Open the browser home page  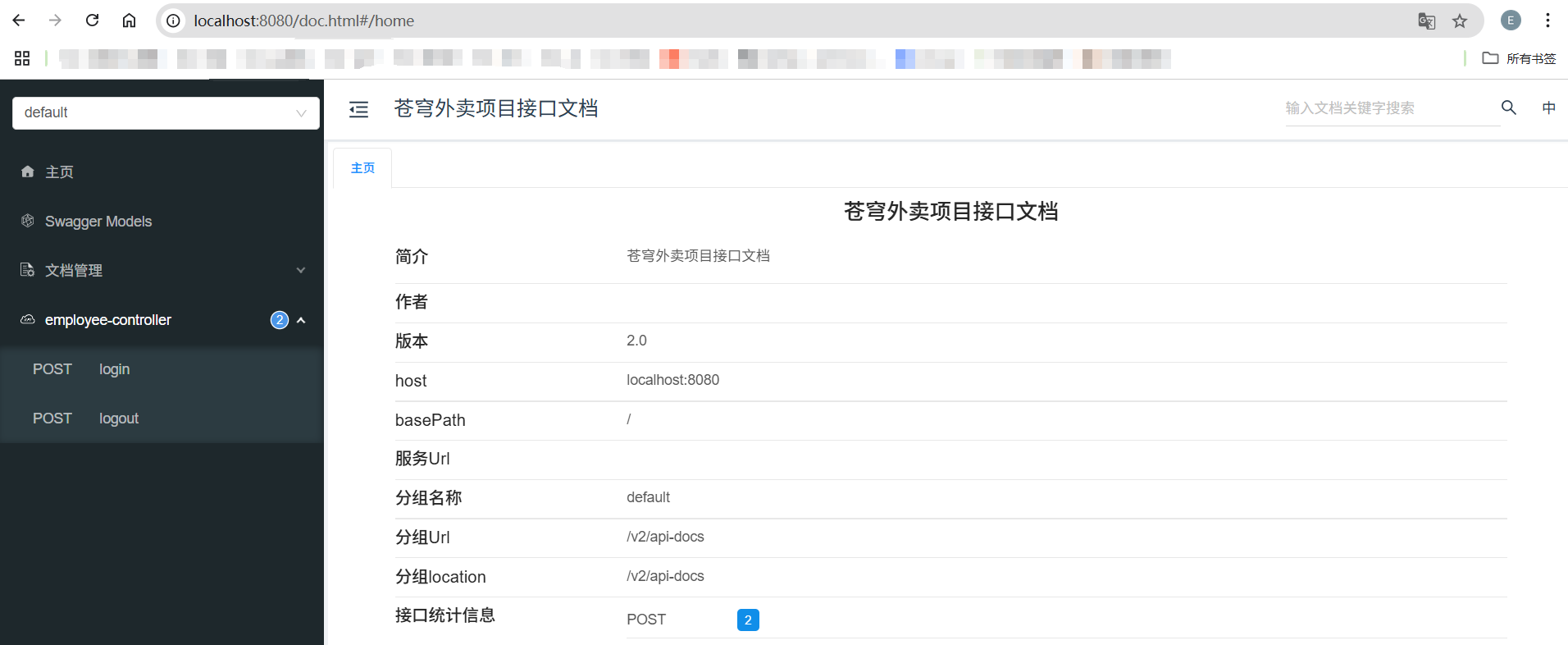[x=129, y=21]
